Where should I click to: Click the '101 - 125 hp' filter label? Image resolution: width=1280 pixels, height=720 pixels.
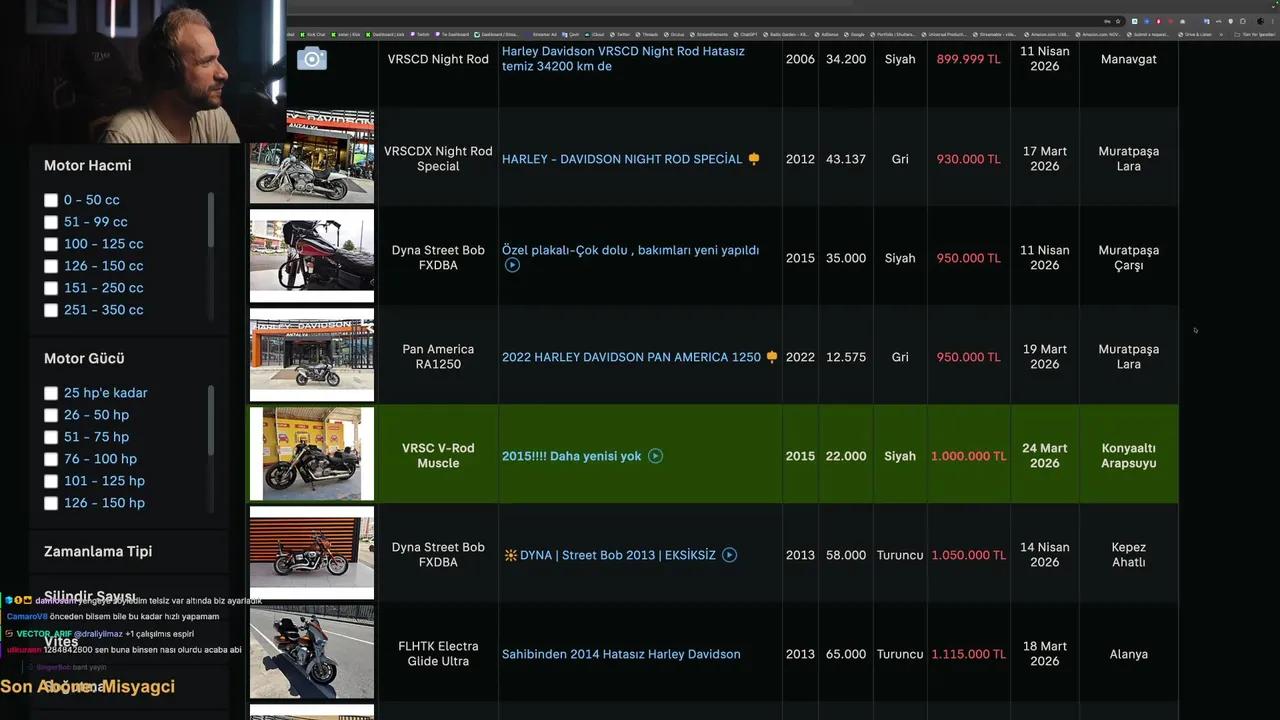[104, 481]
